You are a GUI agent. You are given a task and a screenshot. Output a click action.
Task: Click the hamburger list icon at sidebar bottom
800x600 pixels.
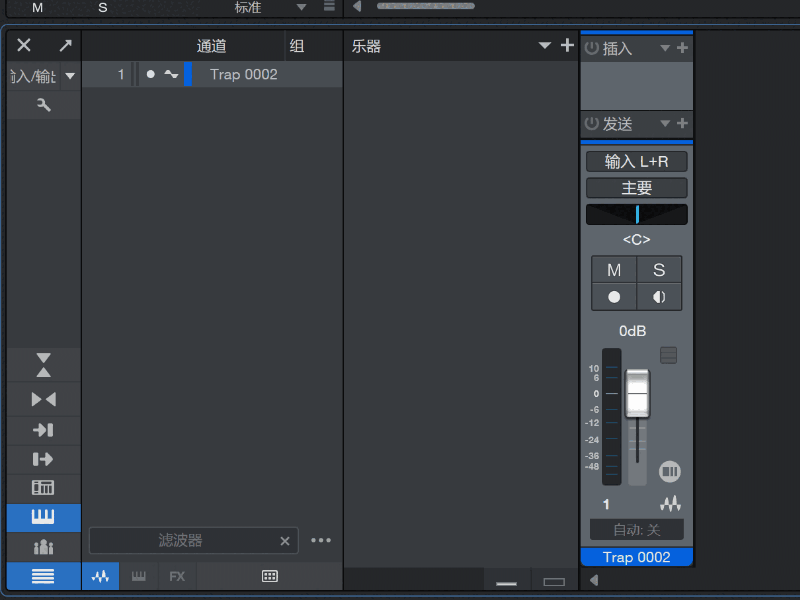coord(42,576)
